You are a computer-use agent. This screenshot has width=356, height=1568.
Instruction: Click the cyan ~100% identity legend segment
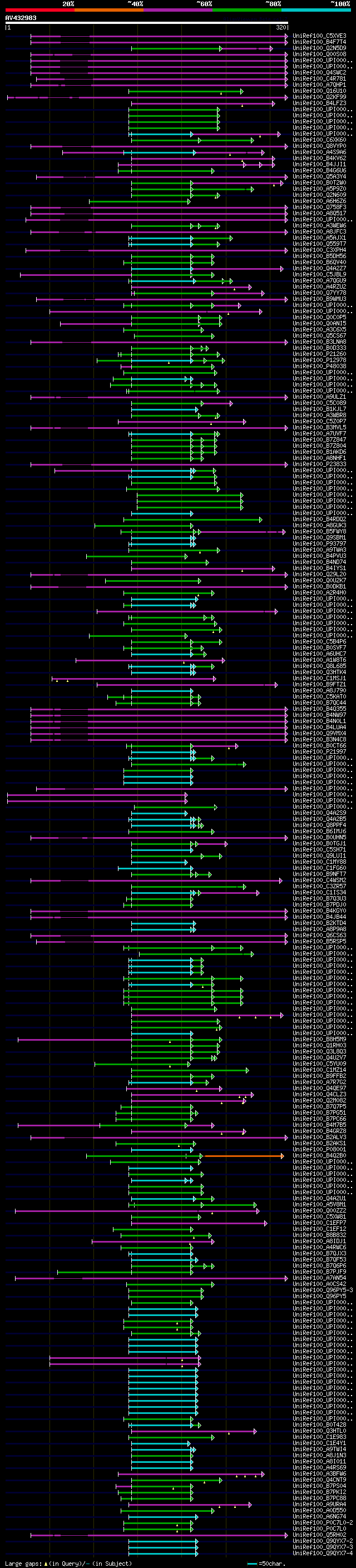(x=317, y=10)
